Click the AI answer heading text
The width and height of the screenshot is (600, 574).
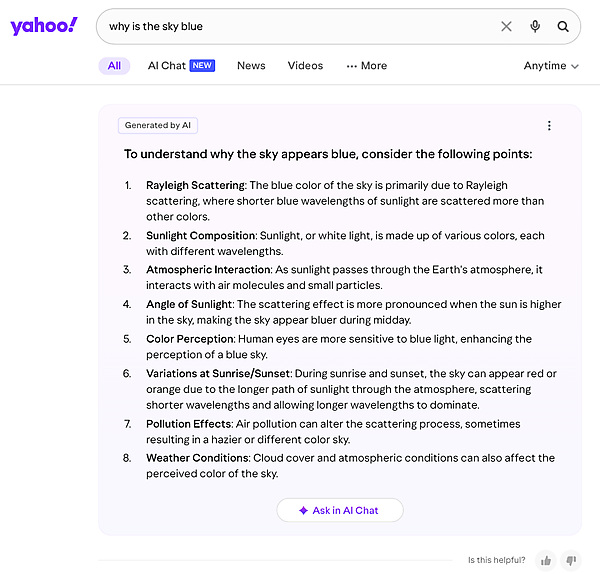coord(328,155)
